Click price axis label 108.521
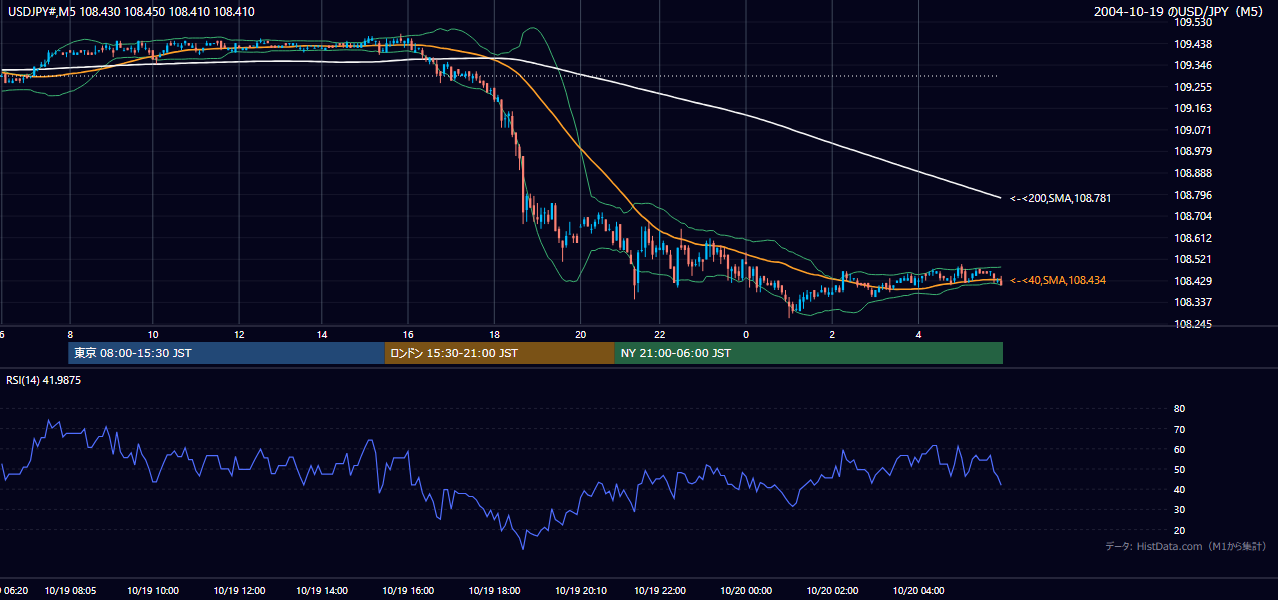Viewport: 1278px width, 600px height. pyautogui.click(x=1192, y=259)
